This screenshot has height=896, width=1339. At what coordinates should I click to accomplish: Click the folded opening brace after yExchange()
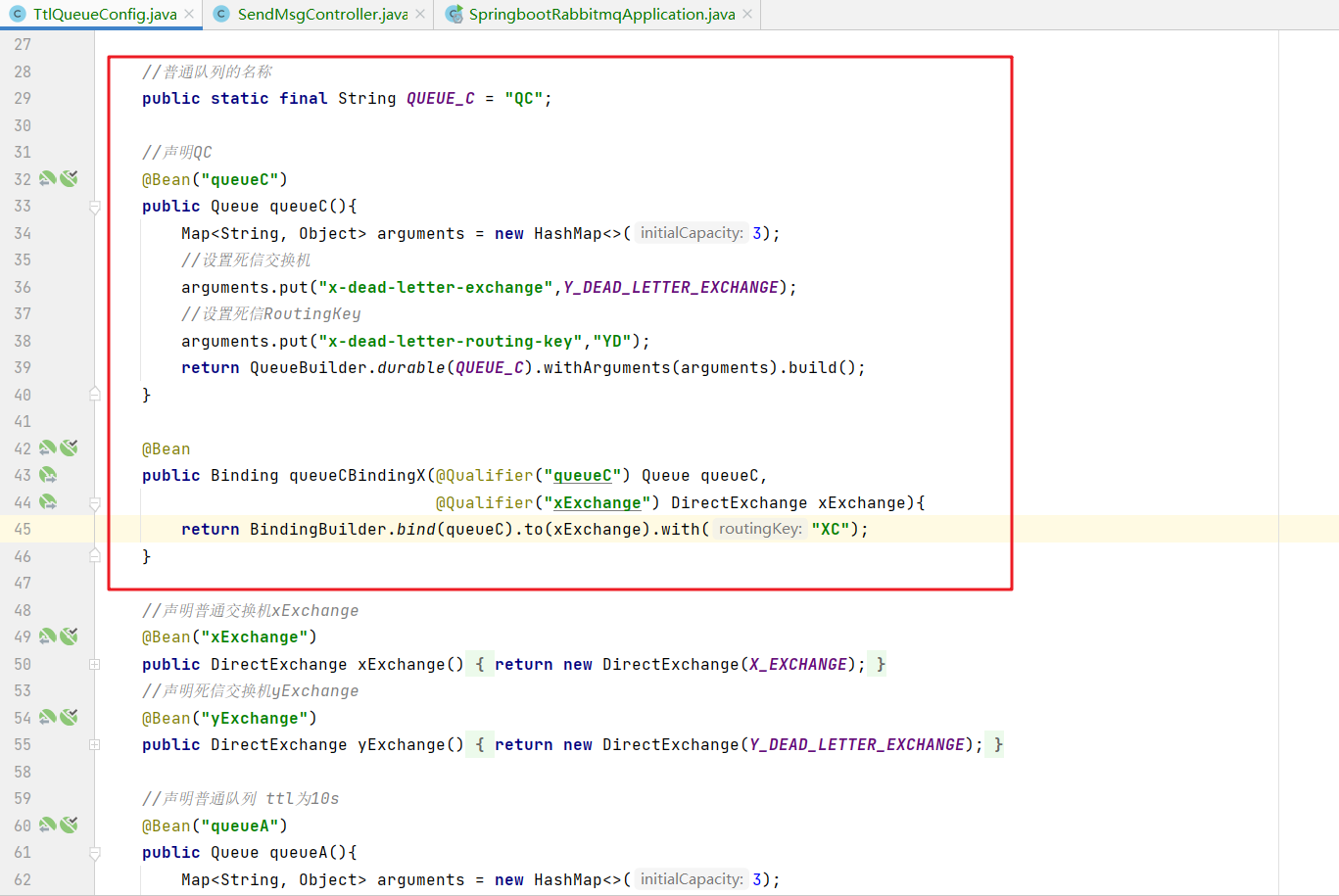480,745
